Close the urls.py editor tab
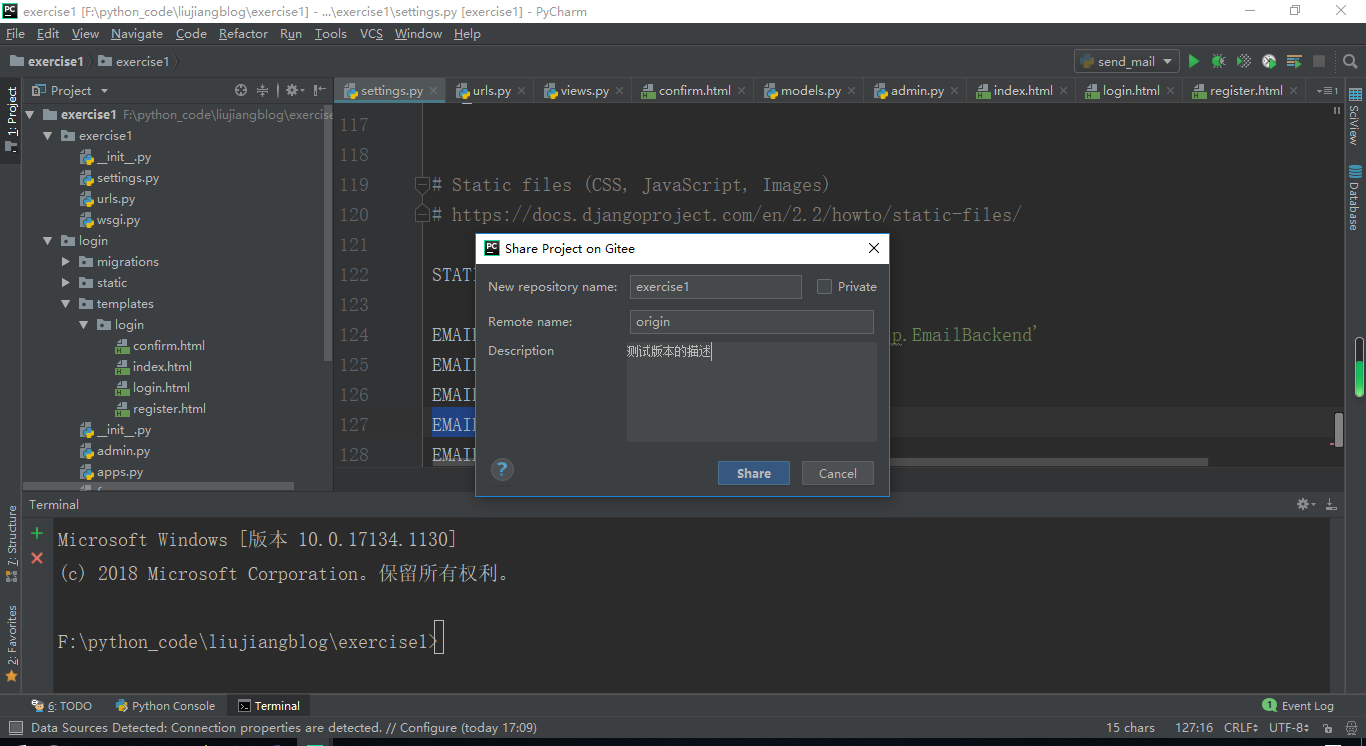The height and width of the screenshot is (746, 1366). (x=522, y=91)
